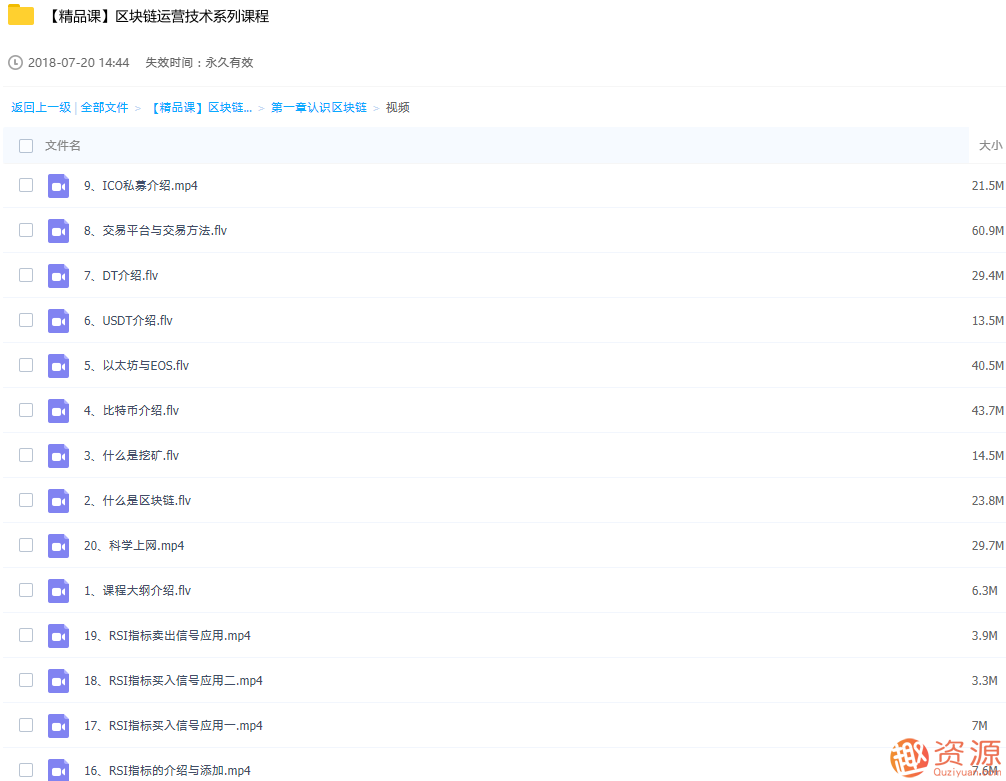Click the 视频 breadcrumb text
This screenshot has width=1006, height=781.
(x=398, y=107)
